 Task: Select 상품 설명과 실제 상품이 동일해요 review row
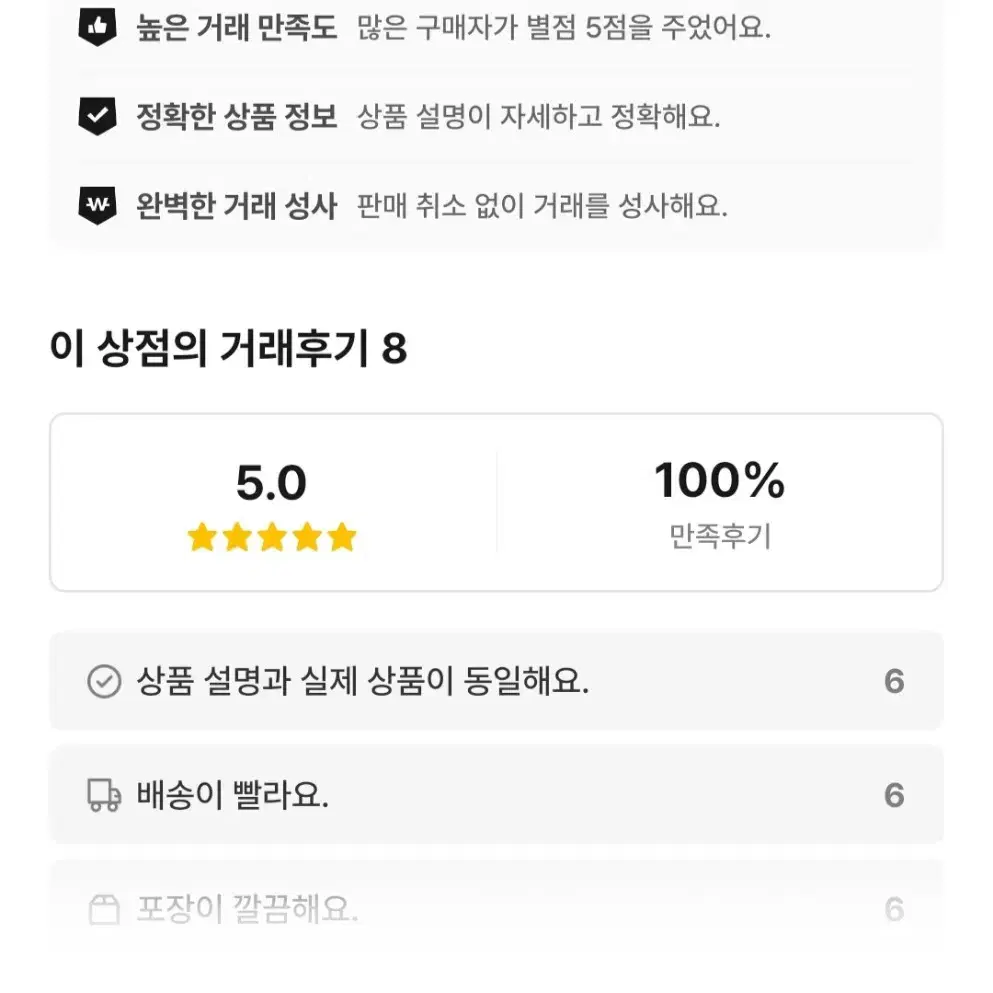click(x=496, y=681)
